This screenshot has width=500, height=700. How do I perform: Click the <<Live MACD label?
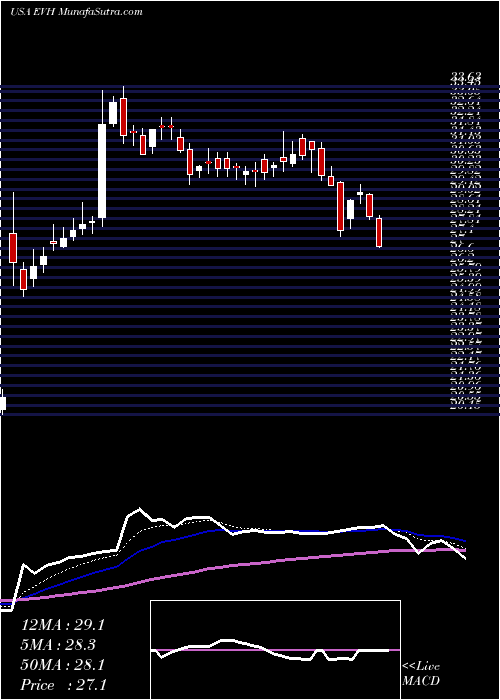[421, 674]
